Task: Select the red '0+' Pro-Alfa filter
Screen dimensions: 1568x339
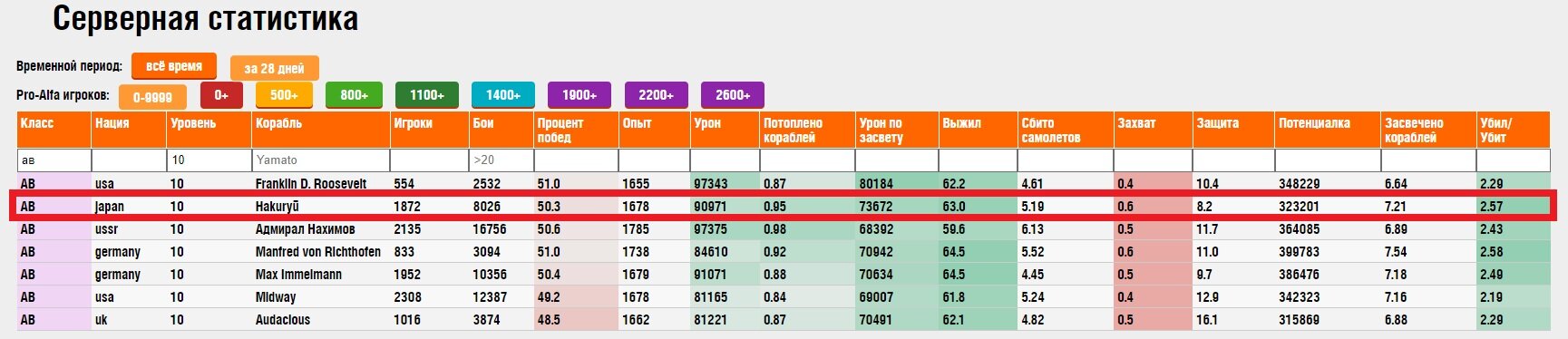Action: click(221, 95)
